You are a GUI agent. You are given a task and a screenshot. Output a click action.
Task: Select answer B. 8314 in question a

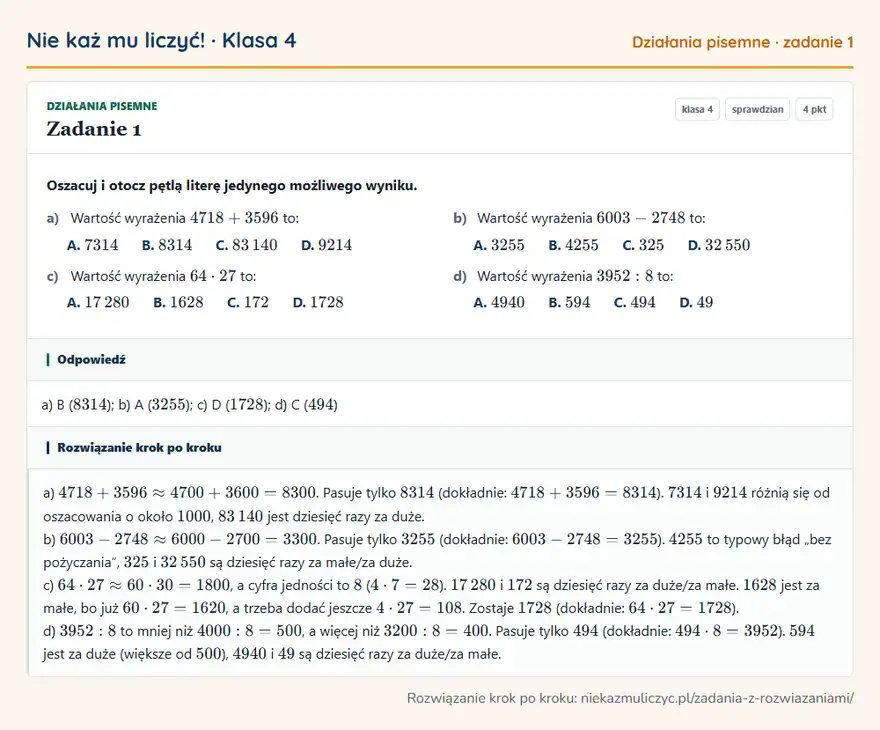(x=167, y=245)
